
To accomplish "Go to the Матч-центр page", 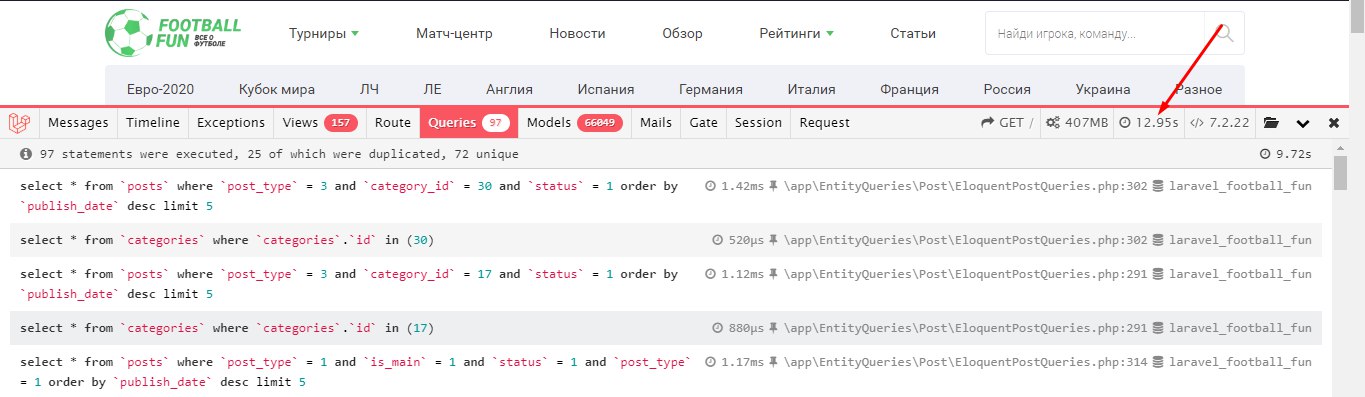I will click(x=454, y=33).
